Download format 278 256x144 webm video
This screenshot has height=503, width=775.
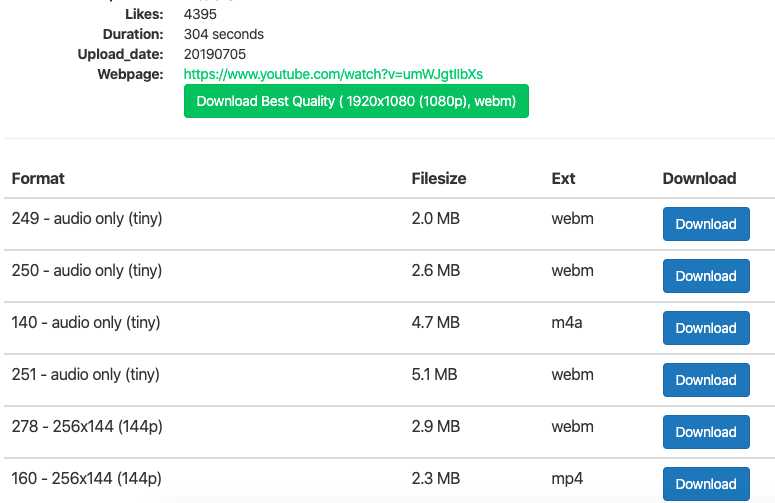[706, 432]
